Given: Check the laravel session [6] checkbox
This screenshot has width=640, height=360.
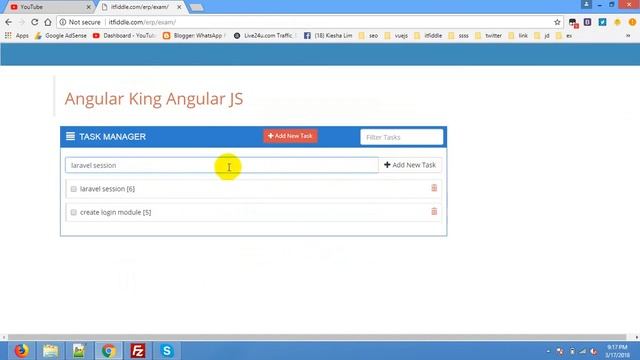Looking at the screenshot, I should (x=73, y=189).
